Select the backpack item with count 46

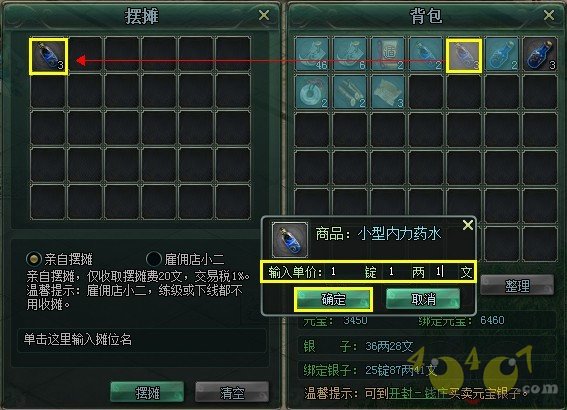click(x=312, y=55)
